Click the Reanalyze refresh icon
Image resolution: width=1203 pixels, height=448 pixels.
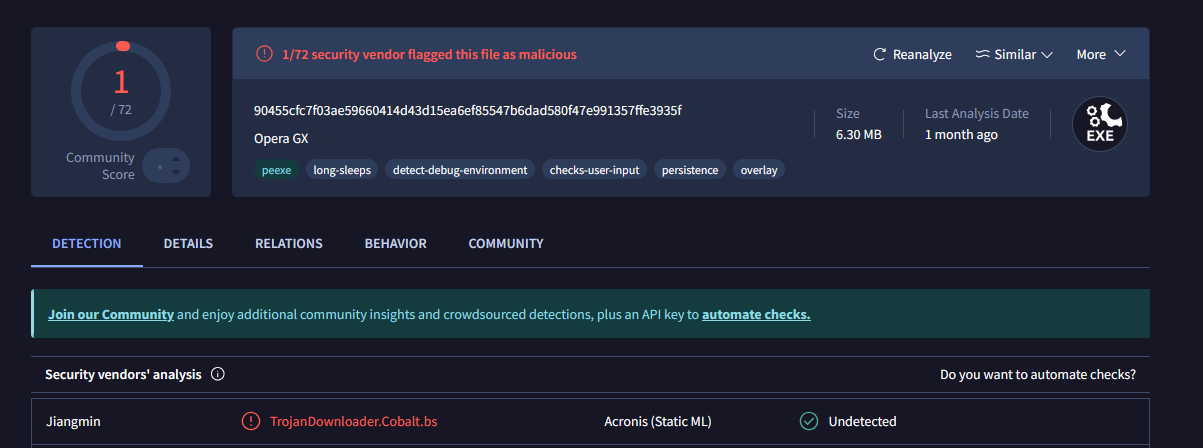click(x=880, y=55)
